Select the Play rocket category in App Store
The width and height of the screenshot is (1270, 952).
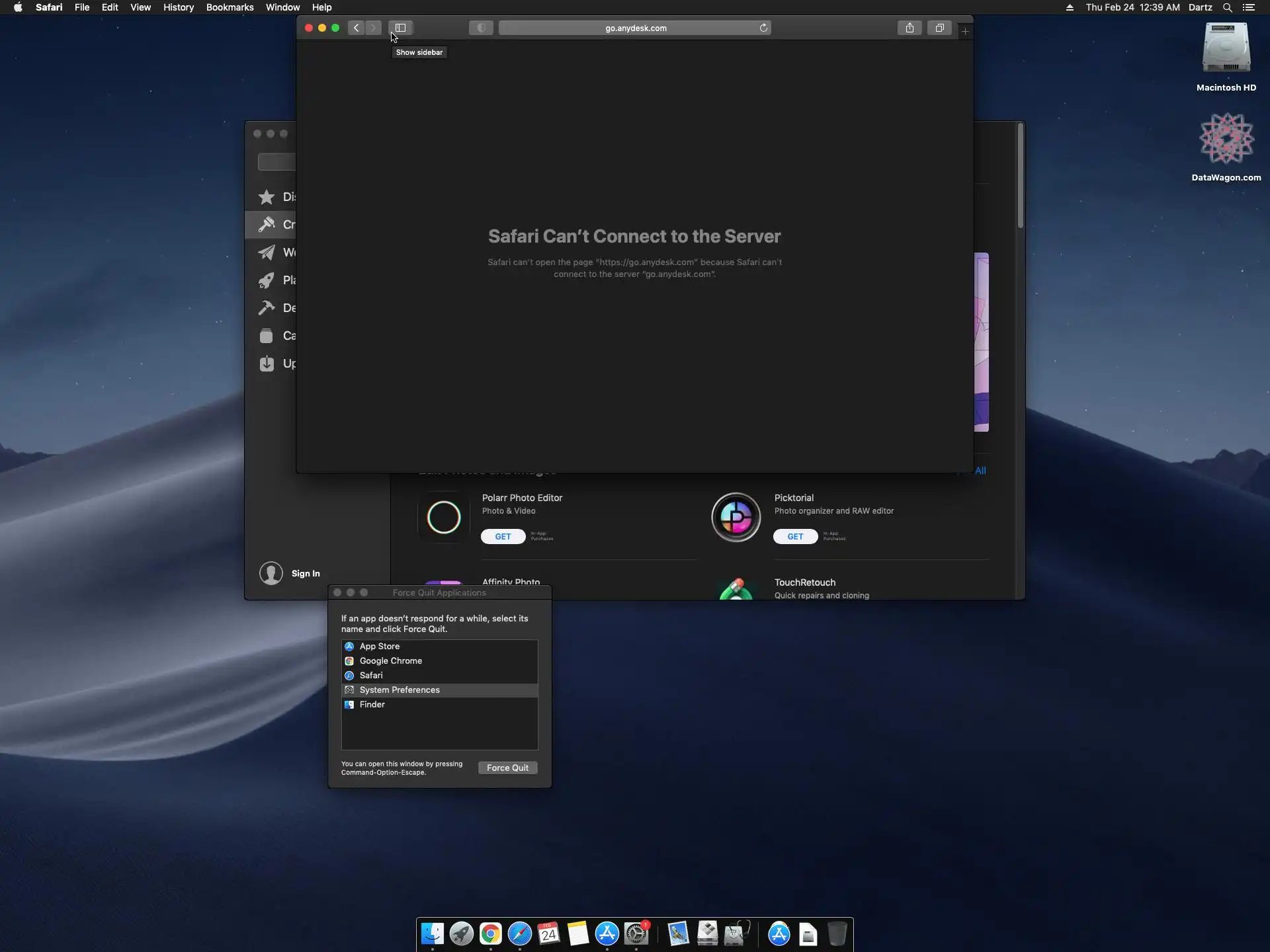(267, 280)
